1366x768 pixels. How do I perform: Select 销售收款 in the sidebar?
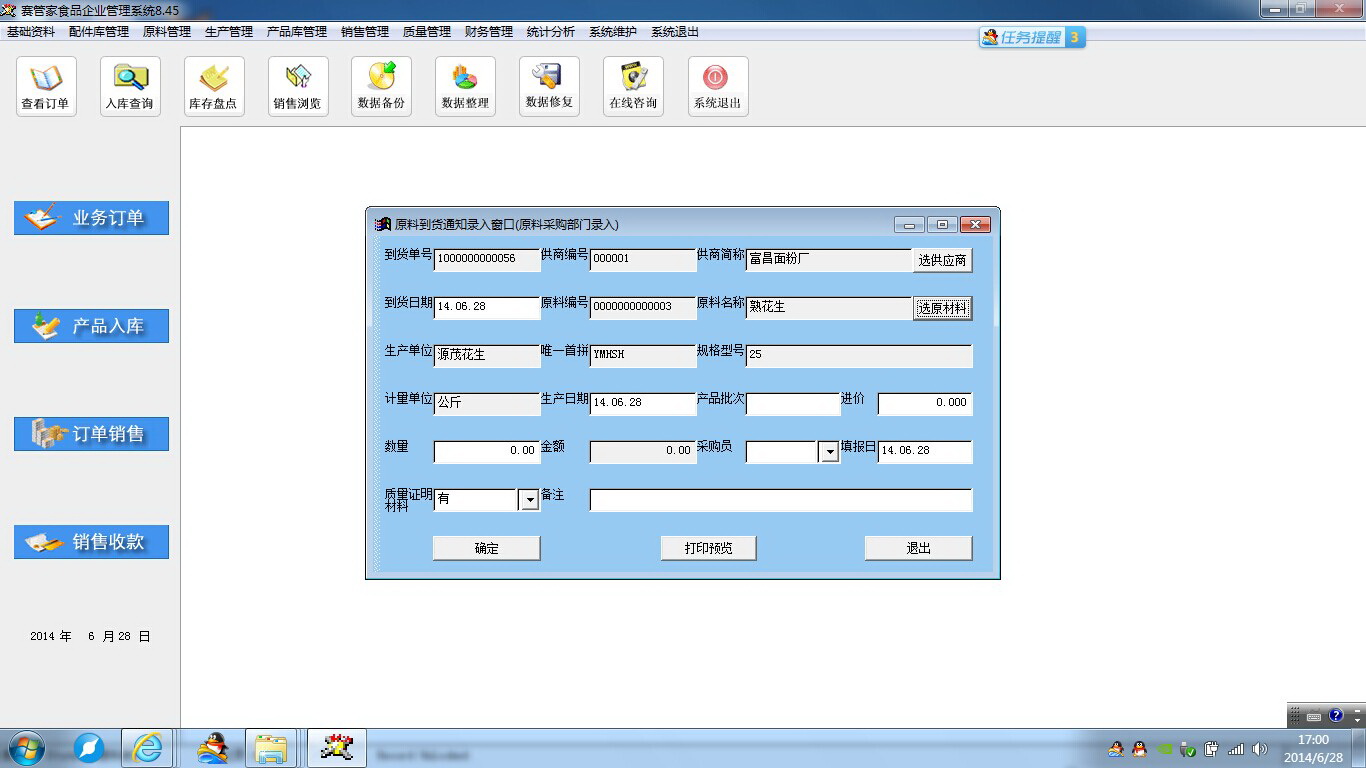coord(91,542)
